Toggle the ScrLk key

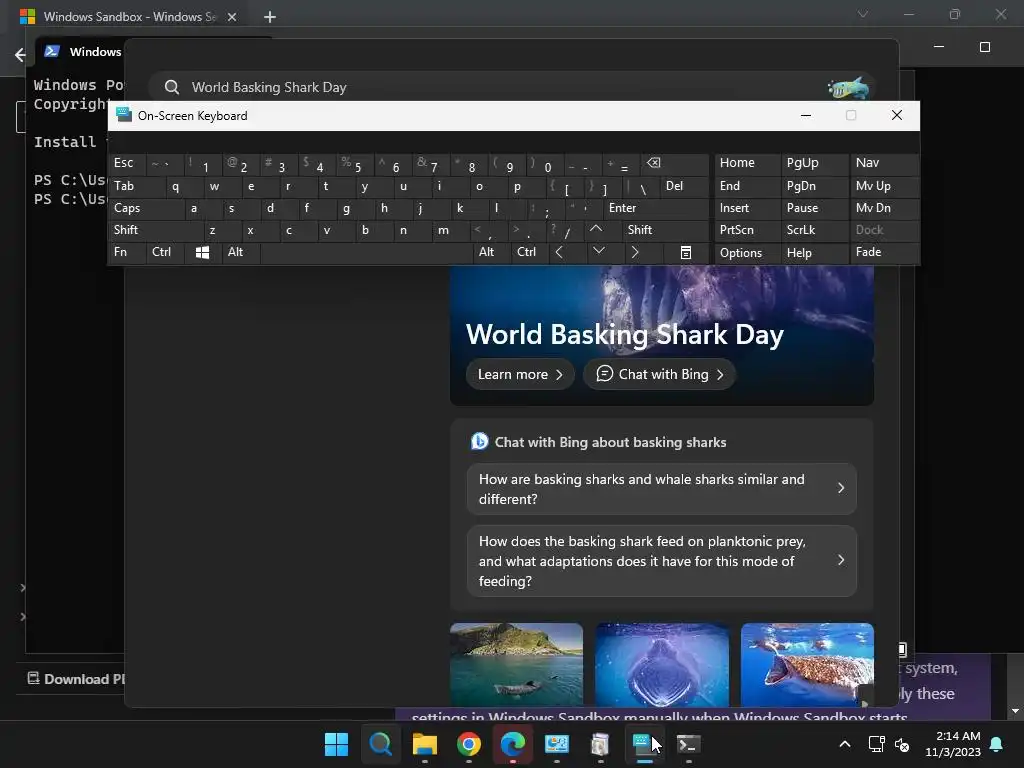coord(814,230)
